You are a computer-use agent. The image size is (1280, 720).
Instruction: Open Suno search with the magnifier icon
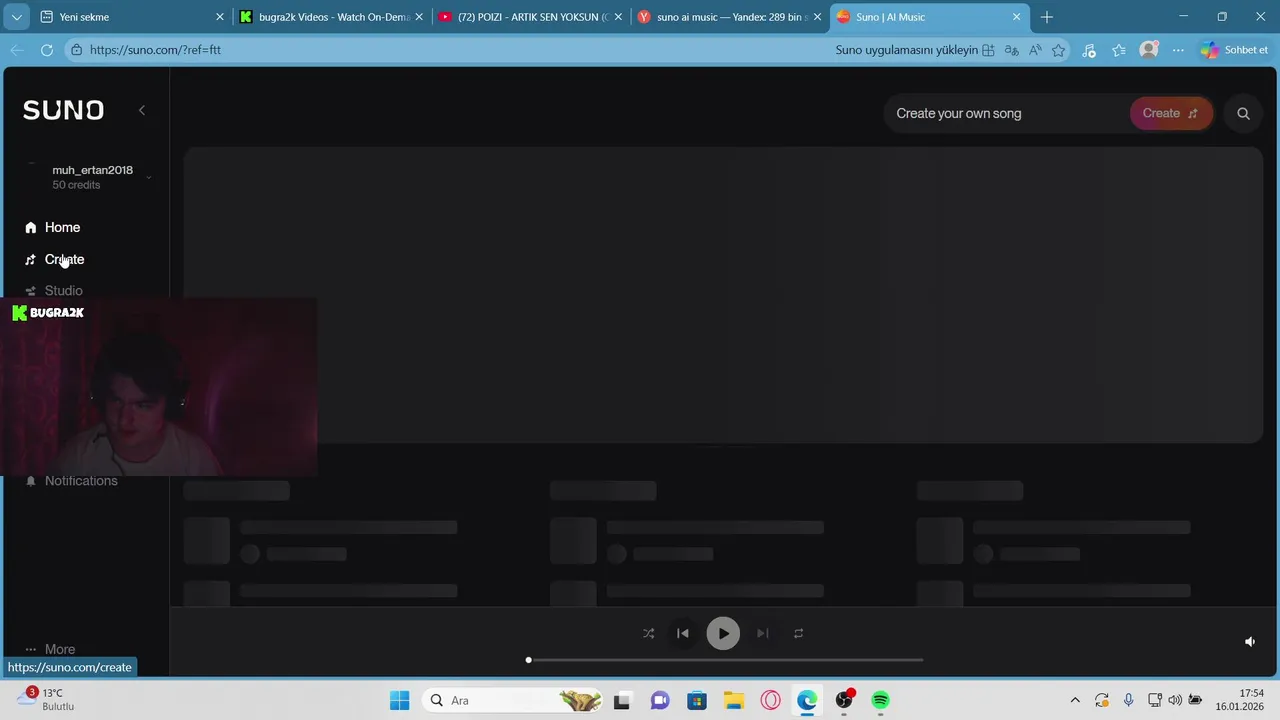coord(1243,113)
